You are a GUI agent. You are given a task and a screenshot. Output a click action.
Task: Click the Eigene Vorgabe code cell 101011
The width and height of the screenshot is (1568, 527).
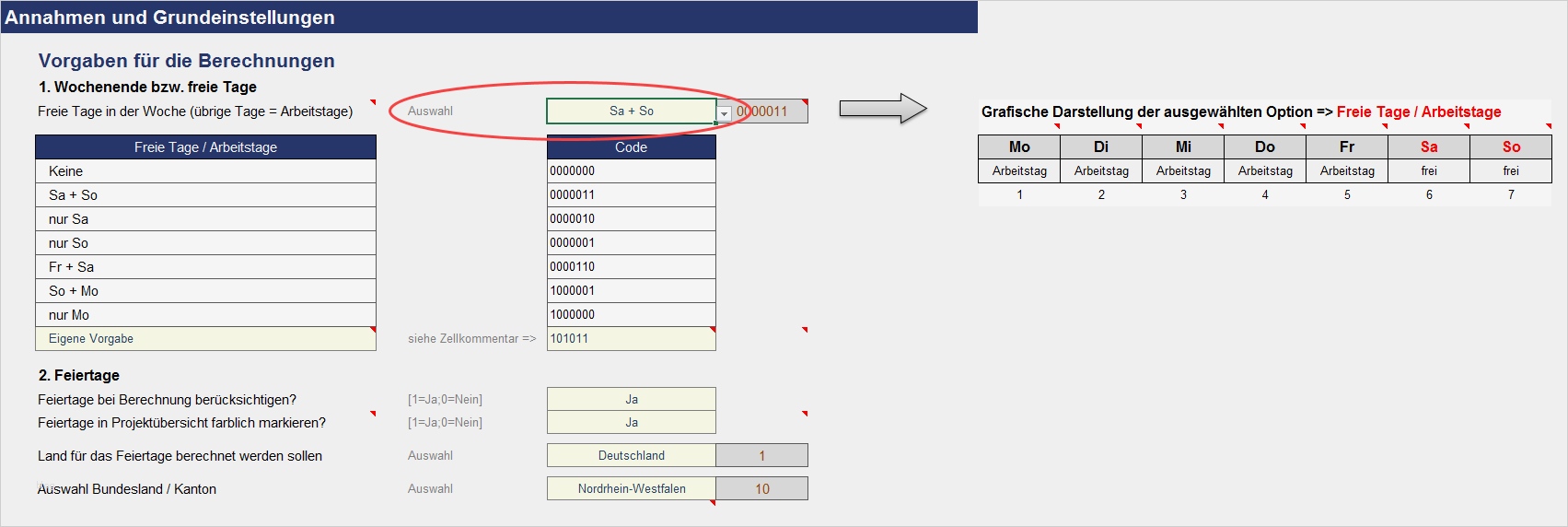point(631,338)
